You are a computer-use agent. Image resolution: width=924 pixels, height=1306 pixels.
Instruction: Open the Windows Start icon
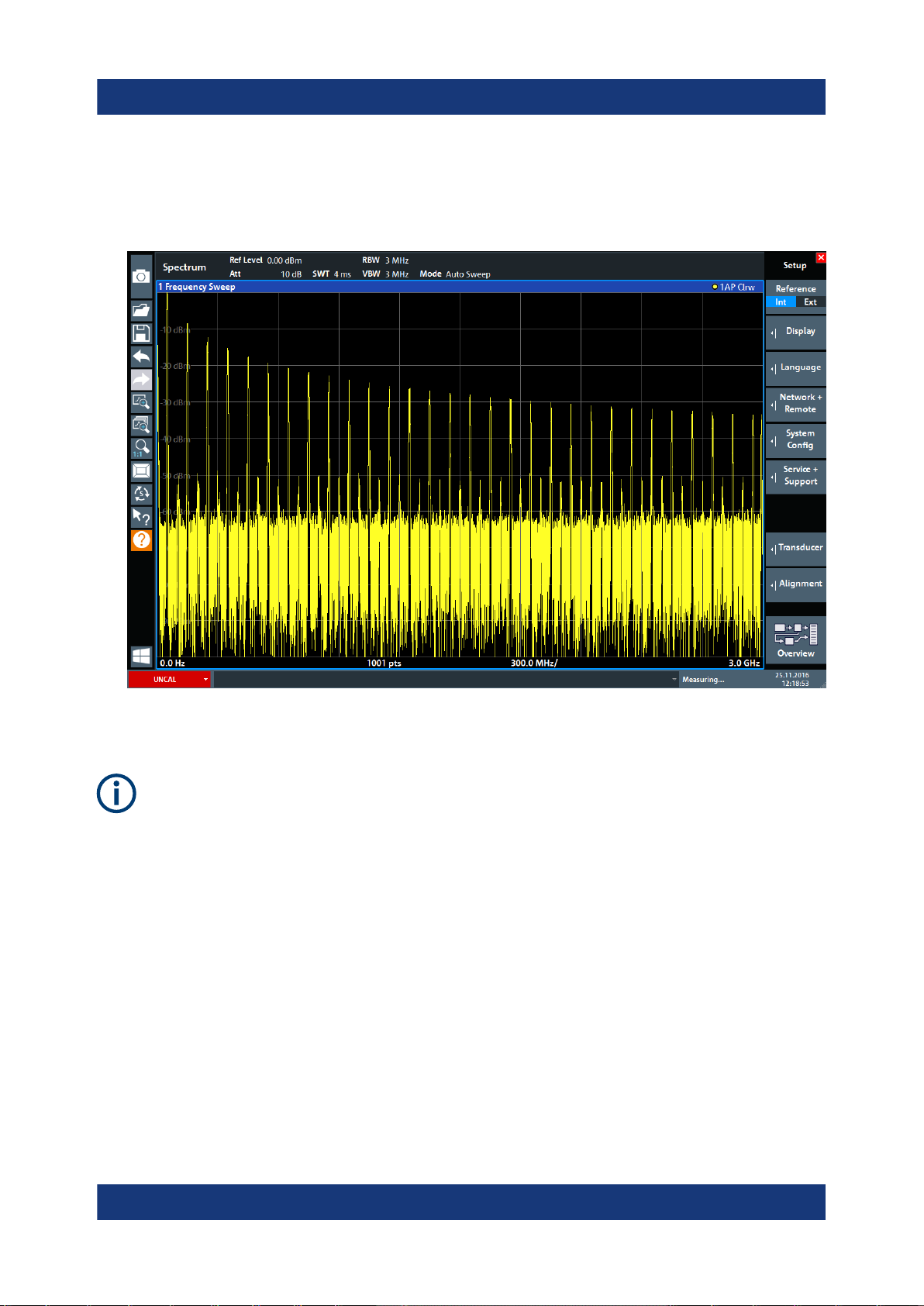[141, 656]
